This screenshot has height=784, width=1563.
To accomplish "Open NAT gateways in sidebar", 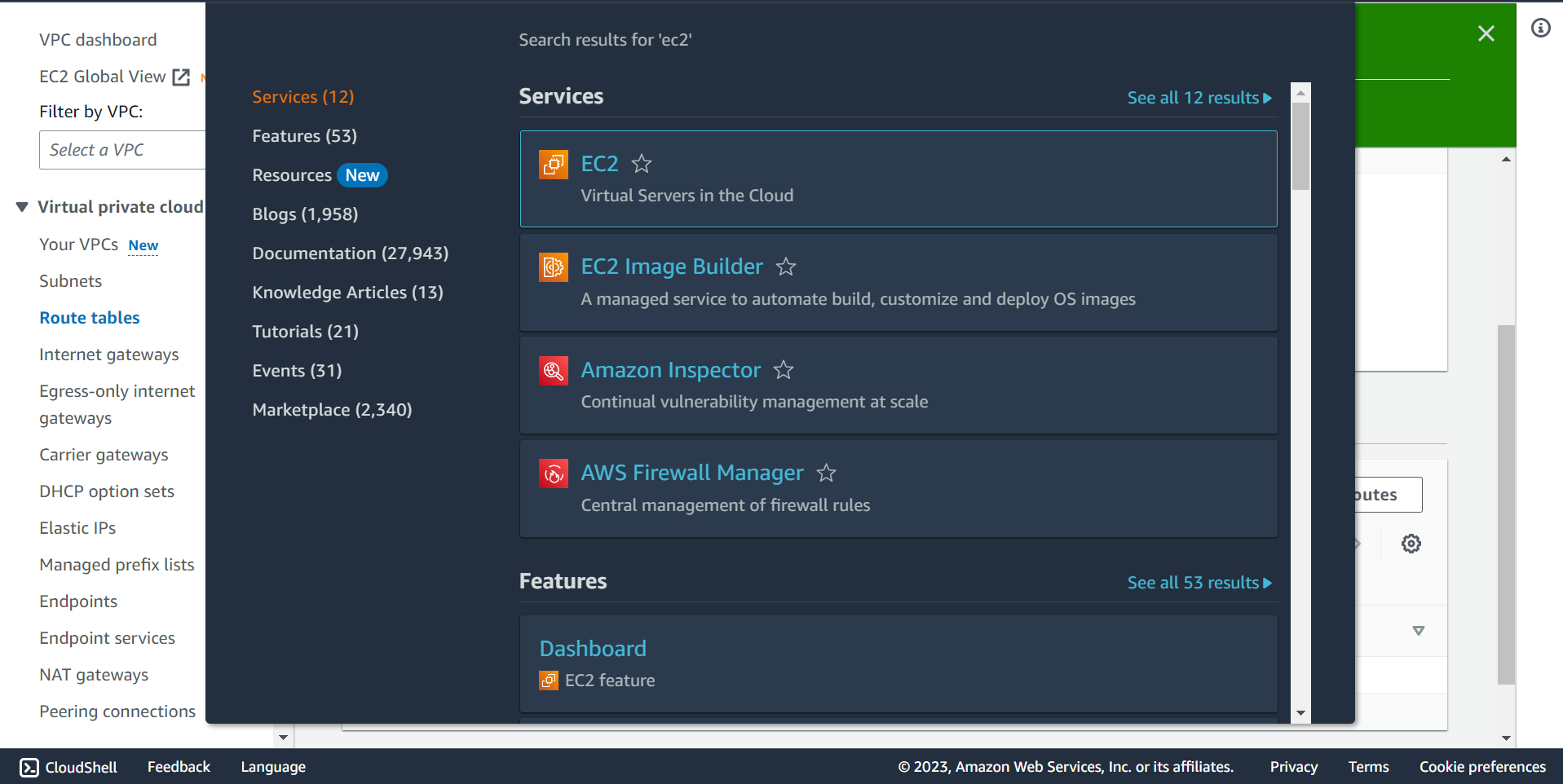I will click(x=94, y=675).
